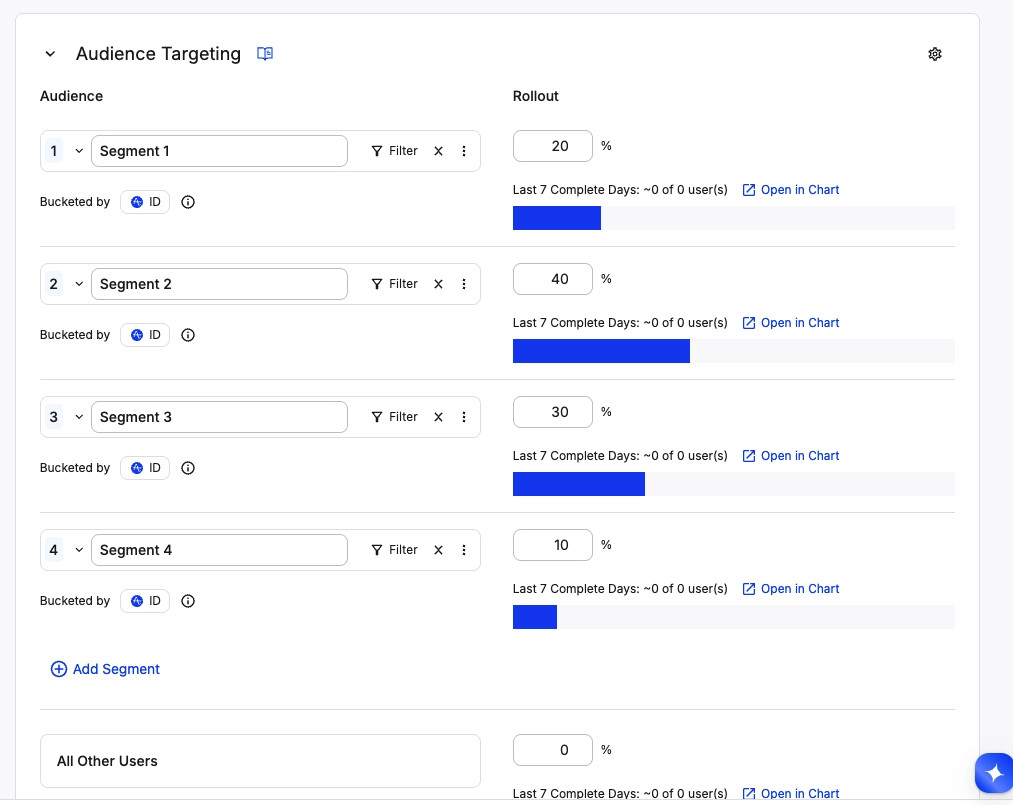Screen dimensions: 1013x805
Task: Open All Other Users in chart
Action: pyautogui.click(x=791, y=793)
